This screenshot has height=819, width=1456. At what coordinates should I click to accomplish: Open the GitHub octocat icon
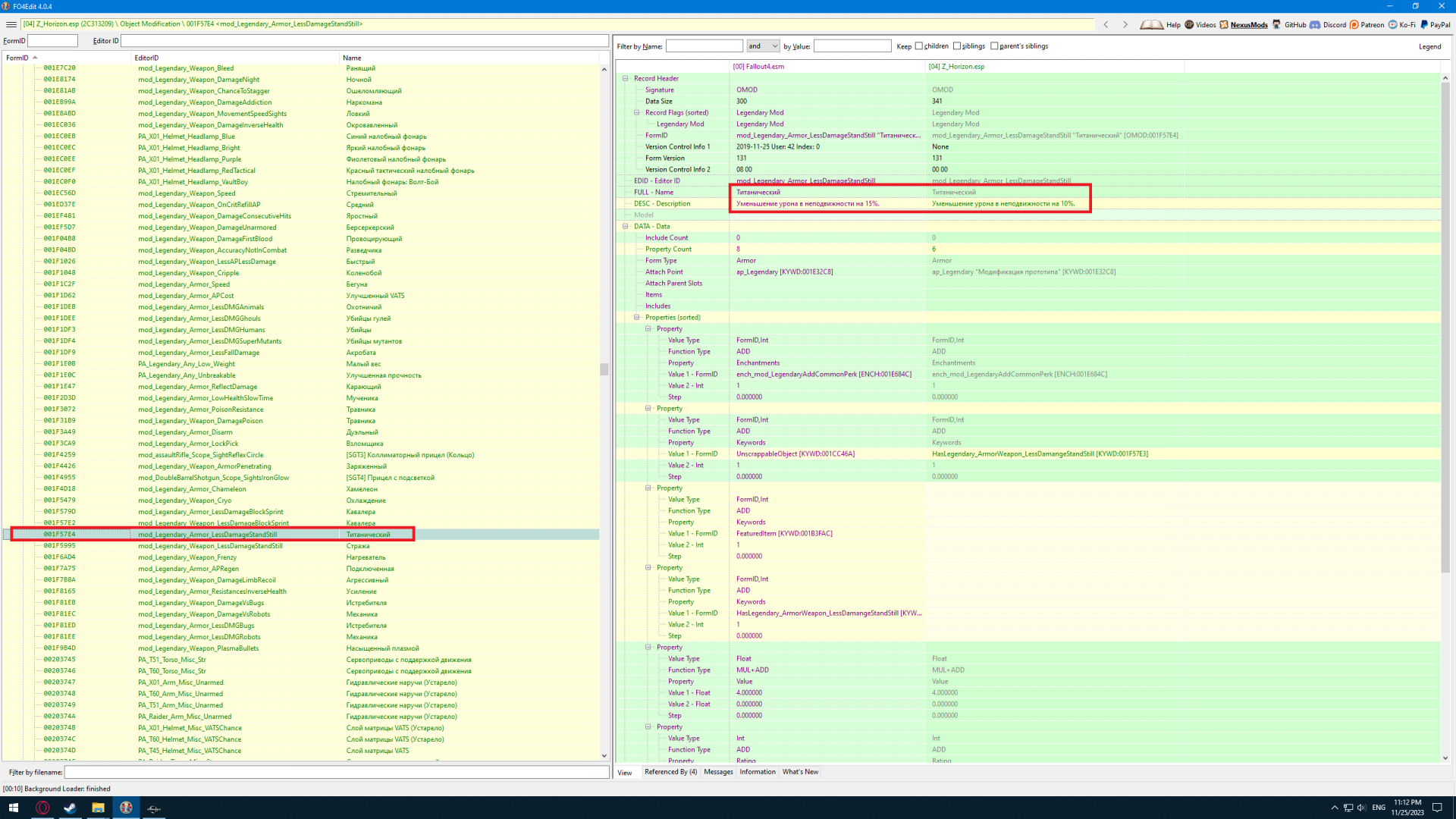1277,24
